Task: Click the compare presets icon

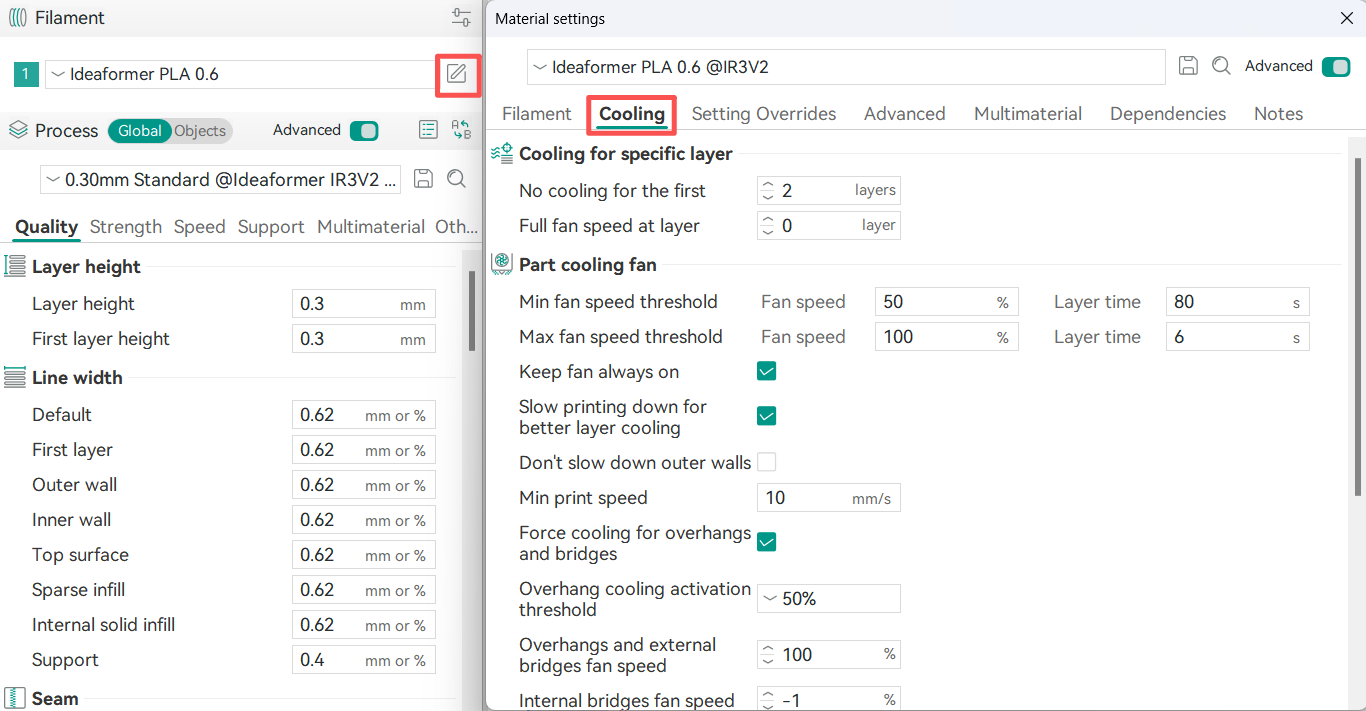Action: 461,130
